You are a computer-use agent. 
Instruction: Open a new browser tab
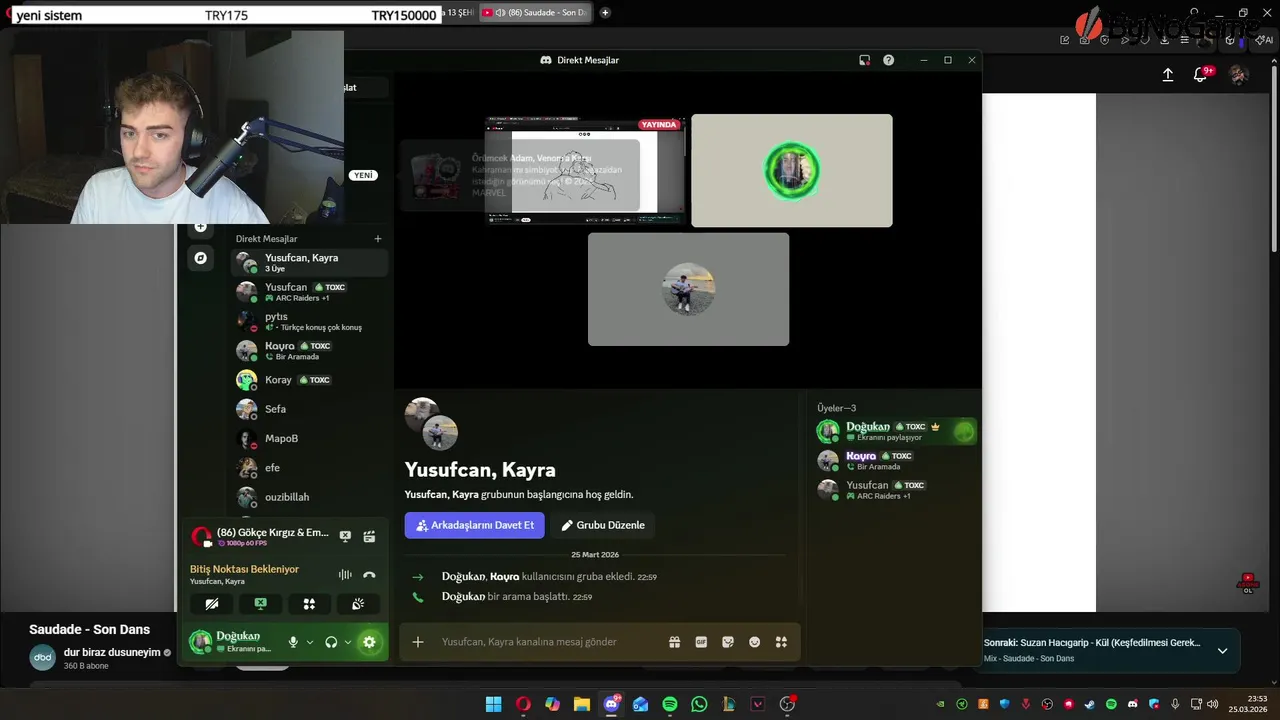pos(605,13)
